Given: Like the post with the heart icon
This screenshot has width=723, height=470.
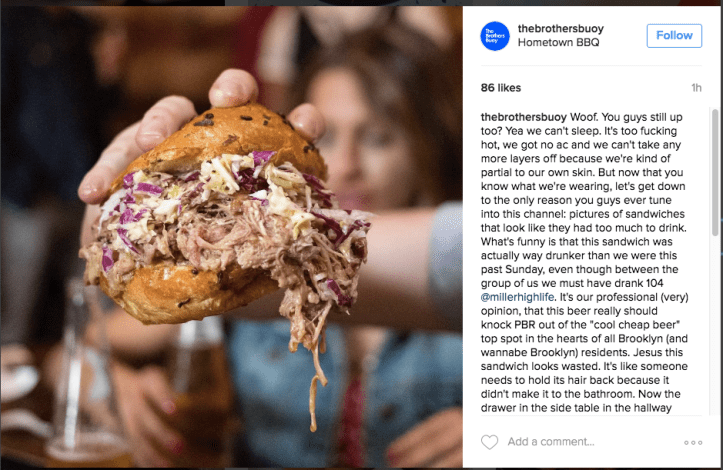Looking at the screenshot, I should (489, 442).
